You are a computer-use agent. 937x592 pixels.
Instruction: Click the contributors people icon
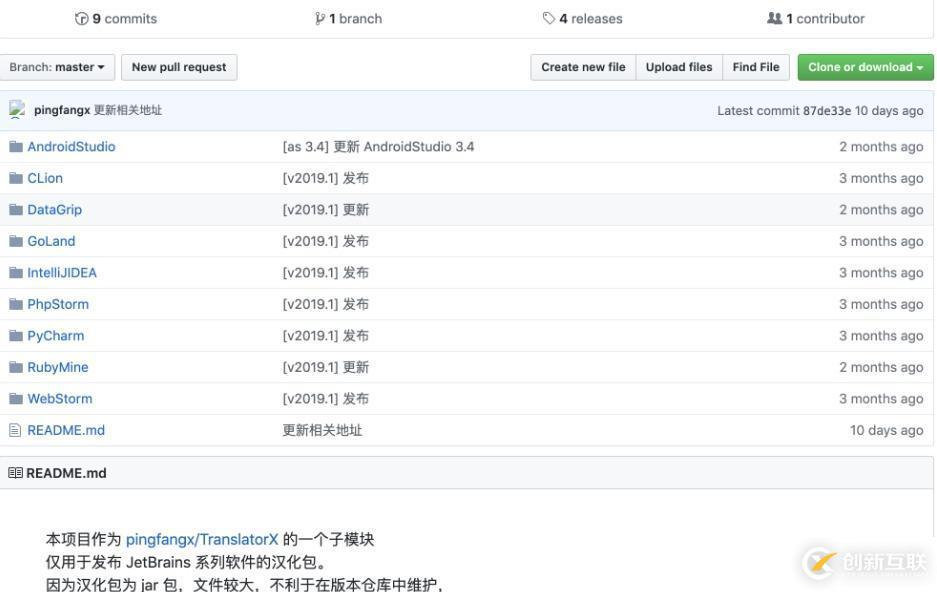(x=774, y=19)
